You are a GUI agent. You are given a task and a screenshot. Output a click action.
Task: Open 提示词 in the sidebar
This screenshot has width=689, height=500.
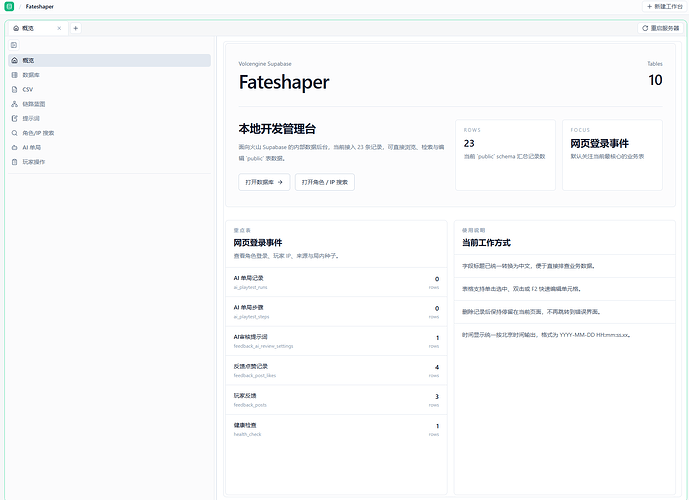pos(109,118)
